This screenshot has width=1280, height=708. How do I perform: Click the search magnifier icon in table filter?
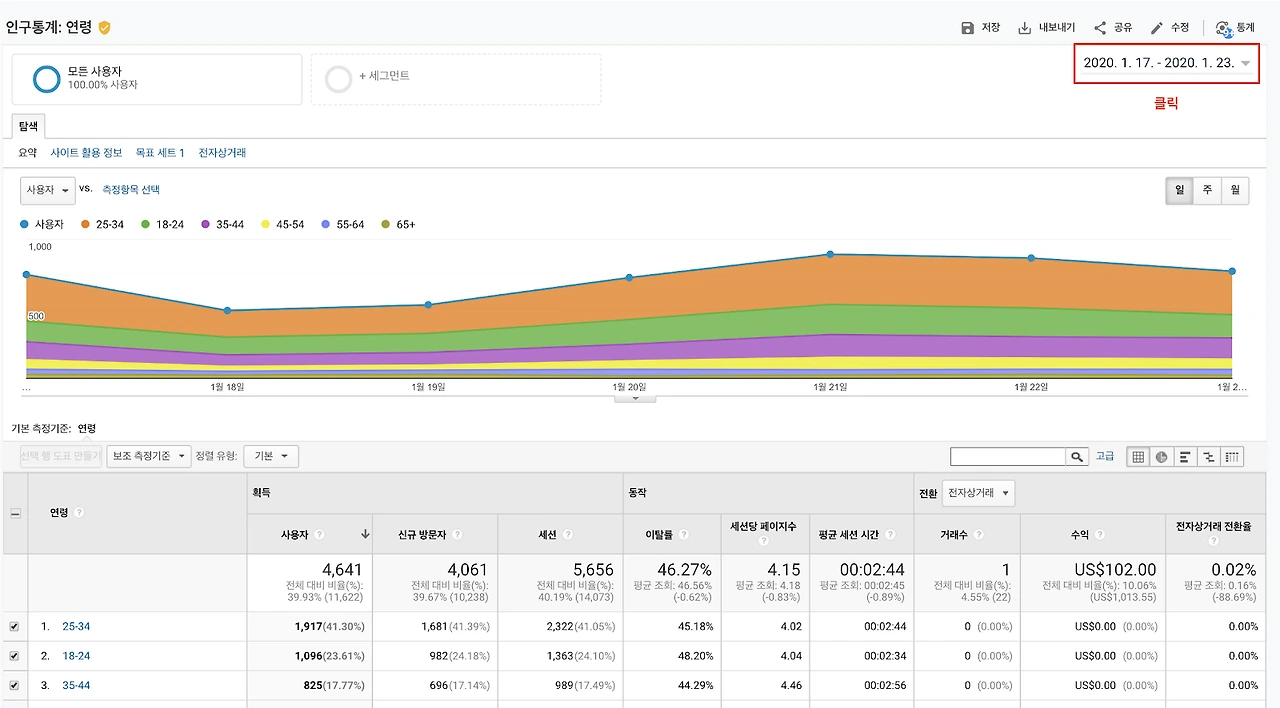point(1077,456)
